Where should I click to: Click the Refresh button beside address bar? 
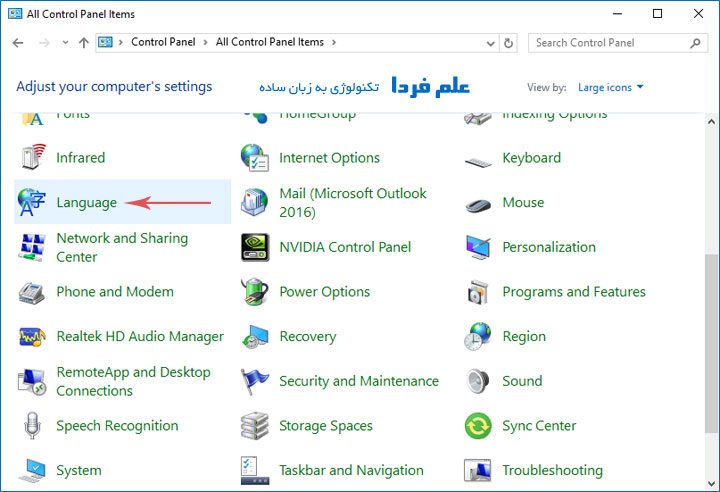[509, 43]
